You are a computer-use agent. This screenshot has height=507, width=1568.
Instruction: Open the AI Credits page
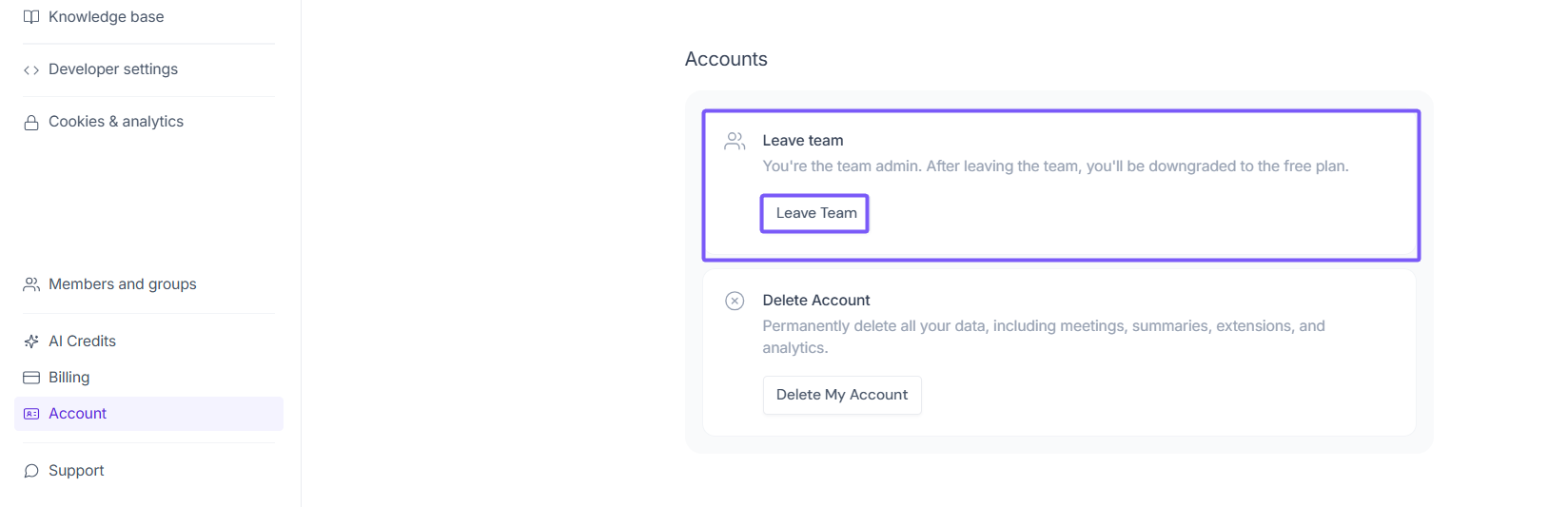coord(82,341)
